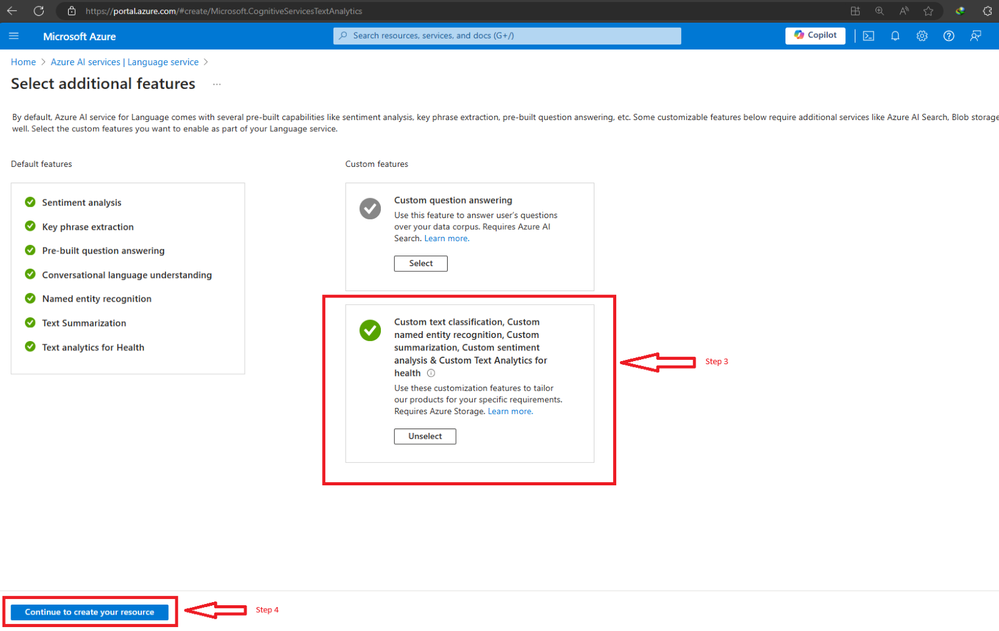The width and height of the screenshot is (999, 631).
Task: Go to Home breadcrumb
Action: click(x=23, y=62)
